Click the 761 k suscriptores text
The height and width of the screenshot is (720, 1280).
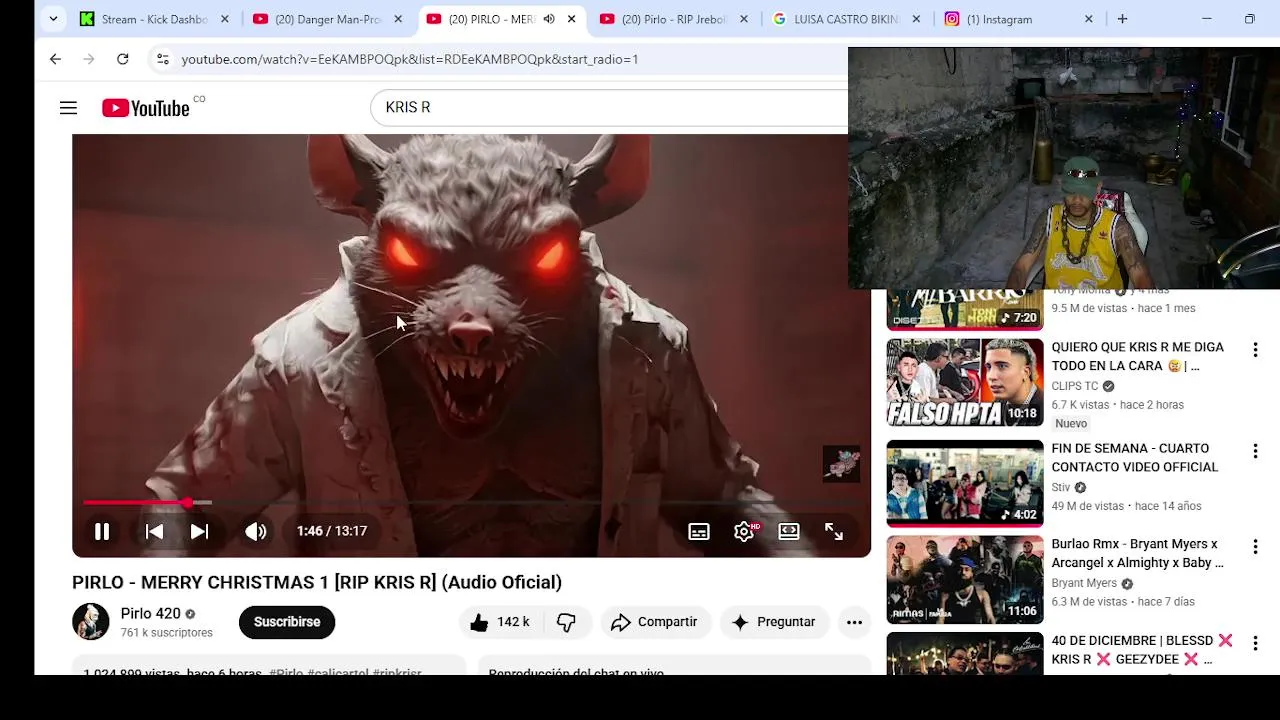(167, 633)
